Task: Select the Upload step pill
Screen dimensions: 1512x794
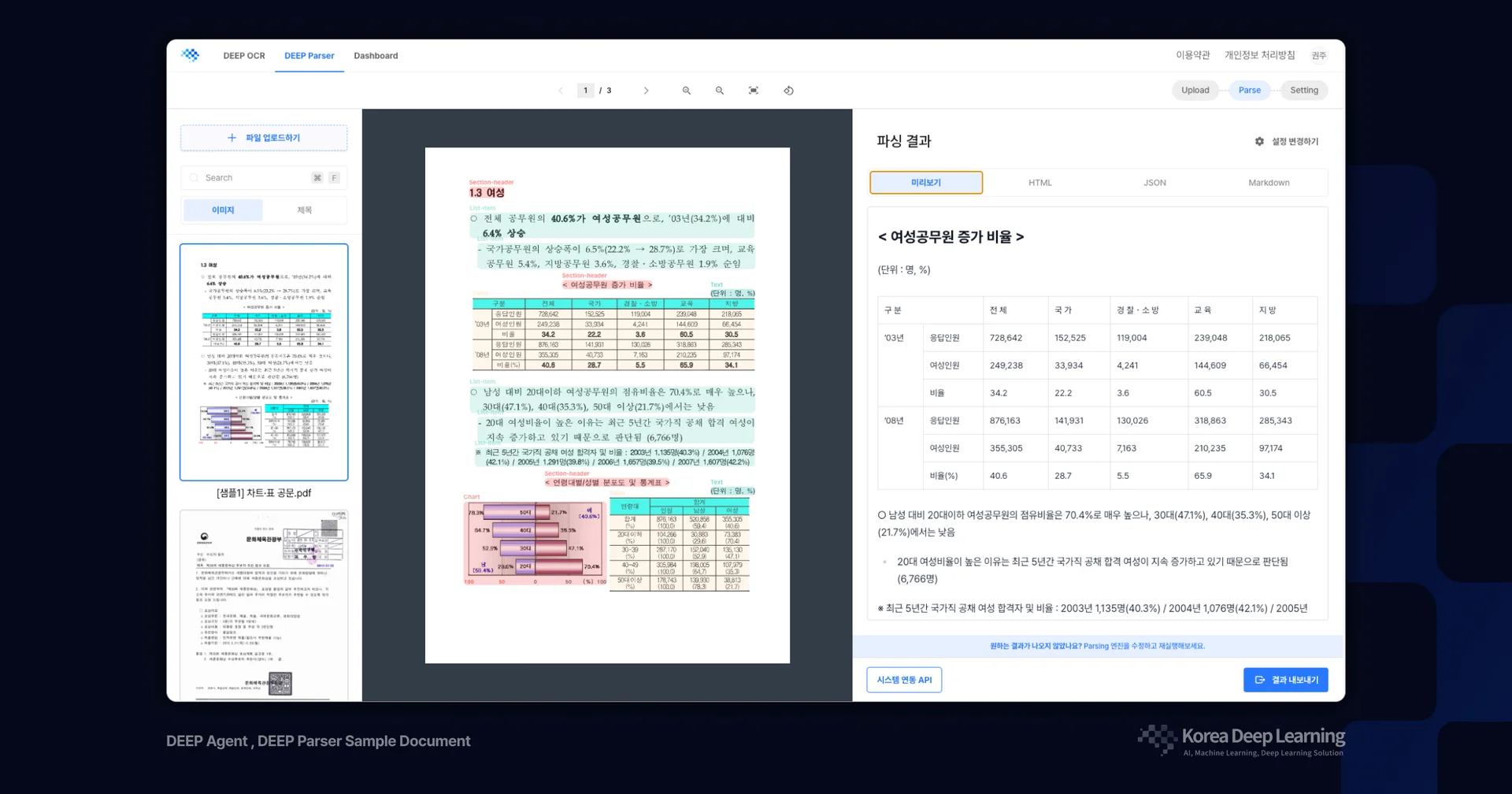Action: (x=1195, y=90)
